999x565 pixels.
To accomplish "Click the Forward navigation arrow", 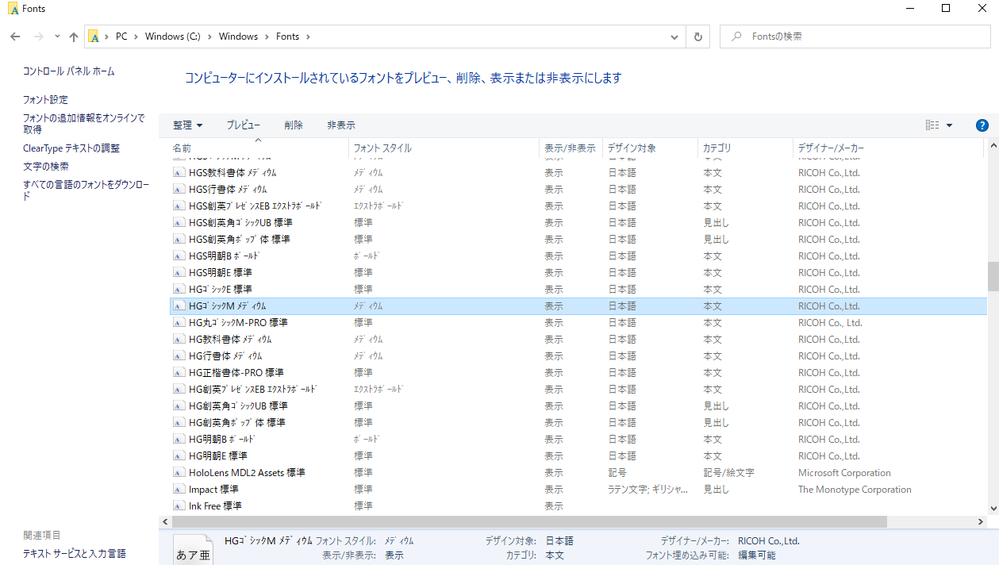I will click(38, 37).
